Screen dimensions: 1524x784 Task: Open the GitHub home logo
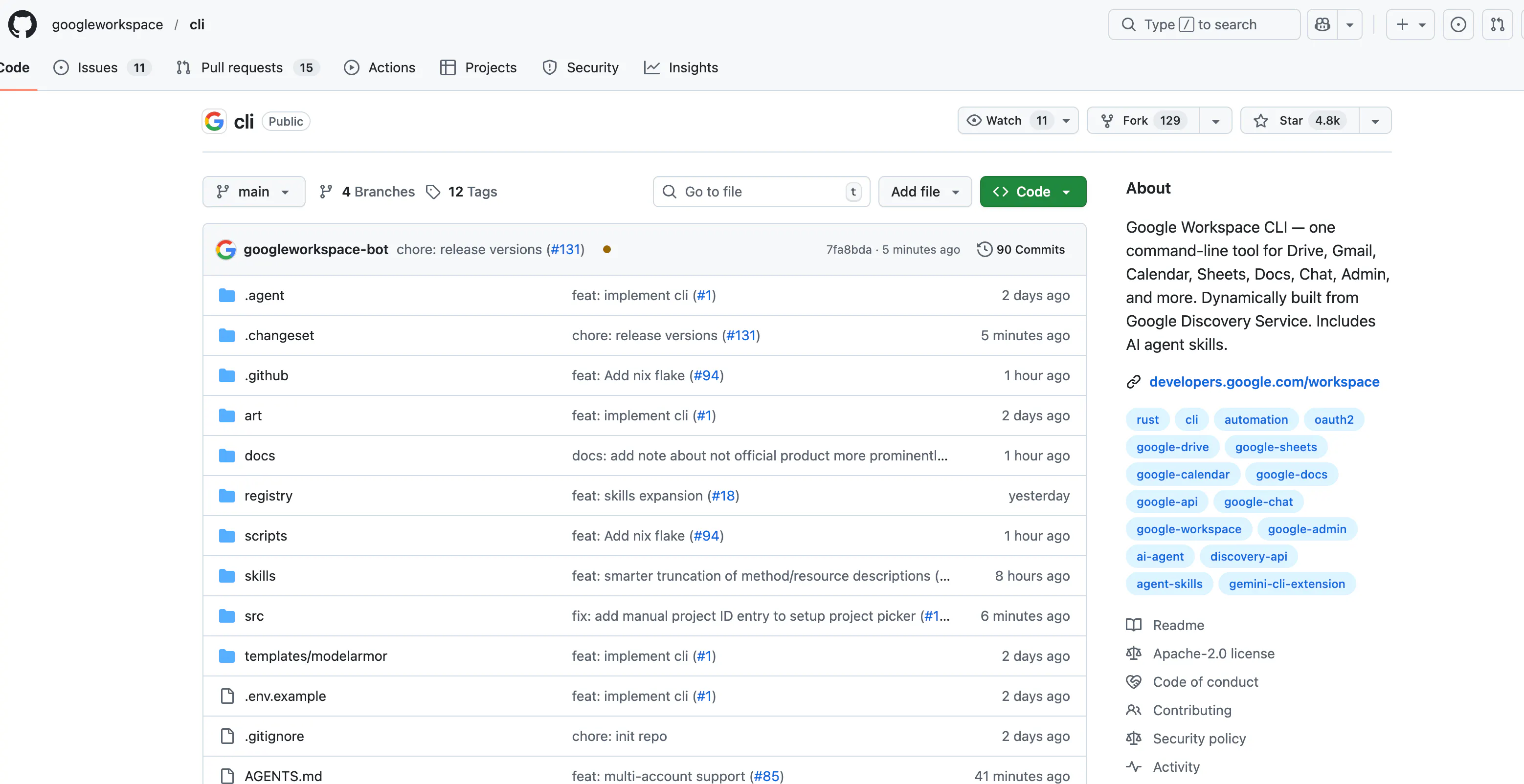(x=22, y=24)
